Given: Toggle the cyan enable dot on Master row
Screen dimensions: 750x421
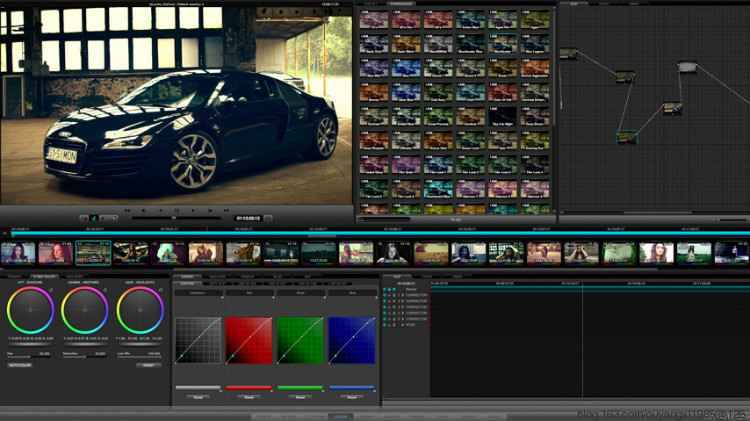Looking at the screenshot, I should pos(385,289).
